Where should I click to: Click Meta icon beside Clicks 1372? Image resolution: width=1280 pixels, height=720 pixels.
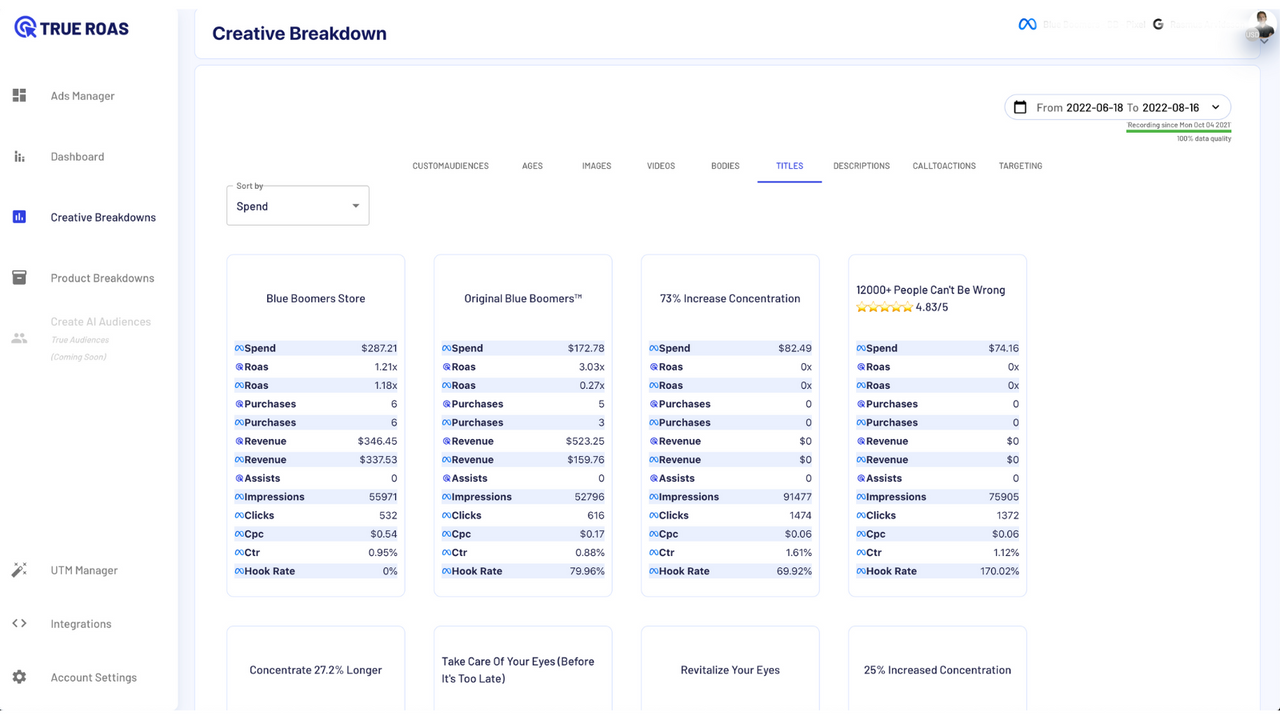click(x=861, y=515)
